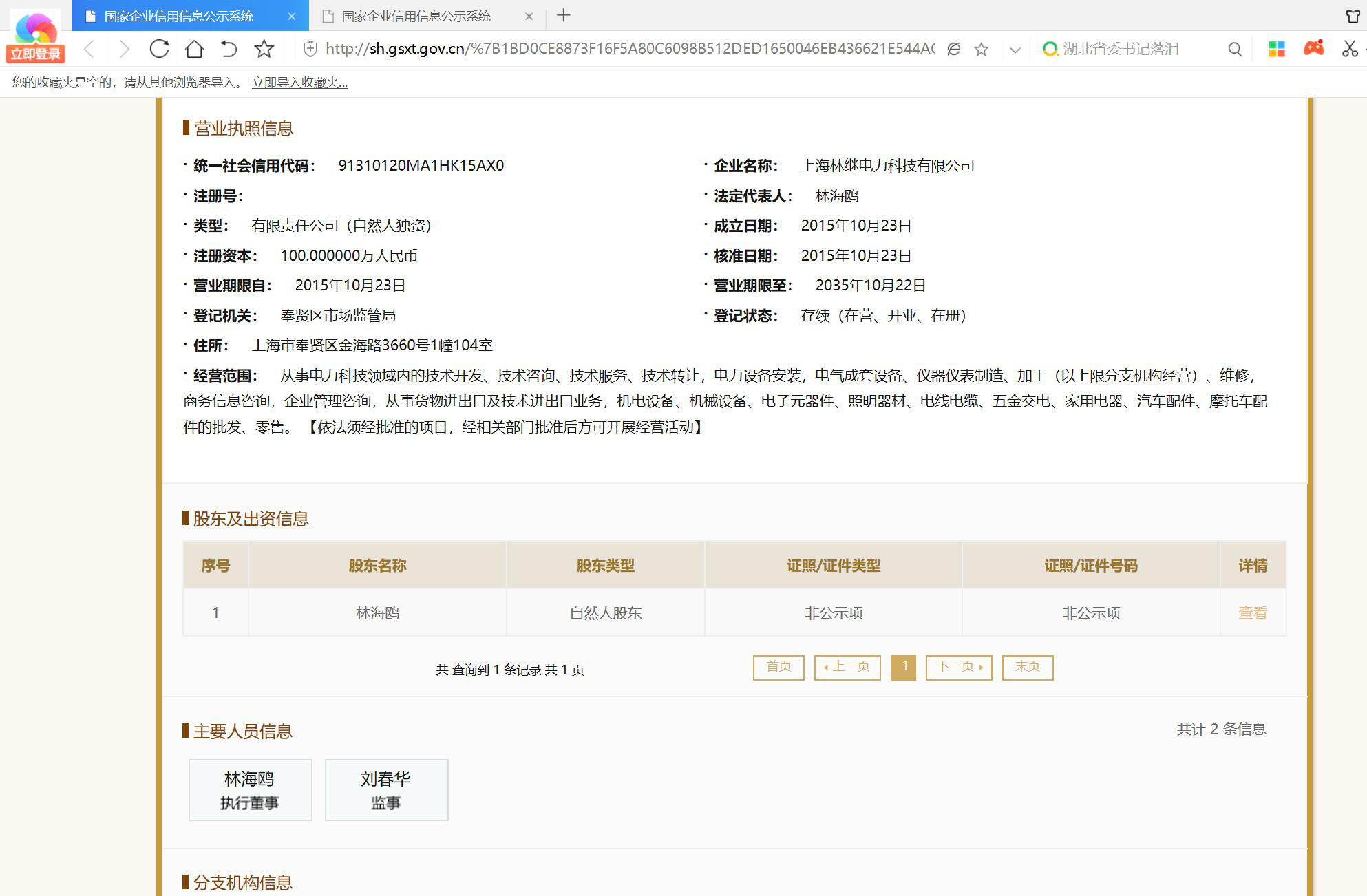Close the active browser tab
The image size is (1367, 896).
pyautogui.click(x=291, y=16)
